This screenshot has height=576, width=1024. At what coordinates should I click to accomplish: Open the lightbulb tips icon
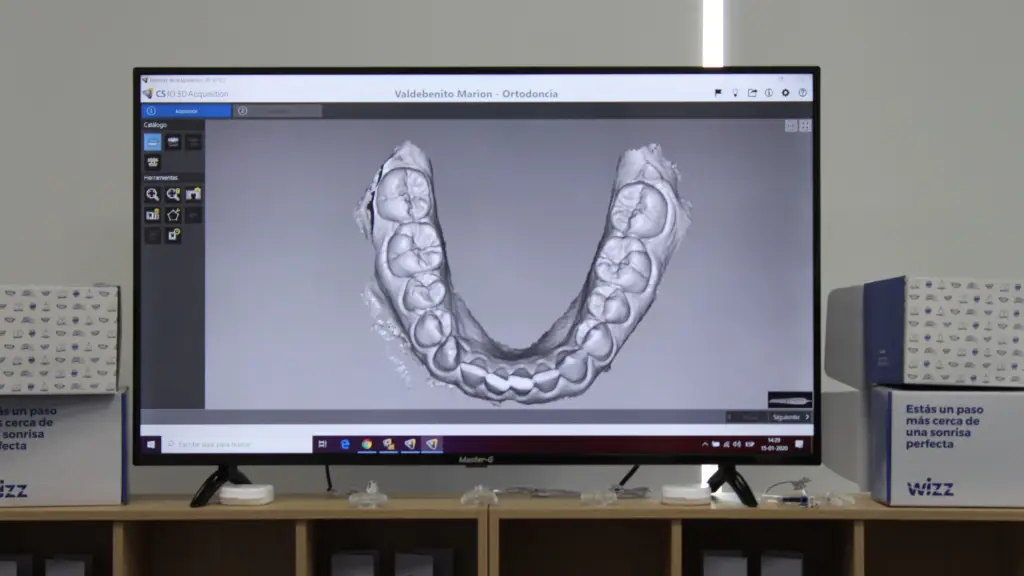[735, 93]
